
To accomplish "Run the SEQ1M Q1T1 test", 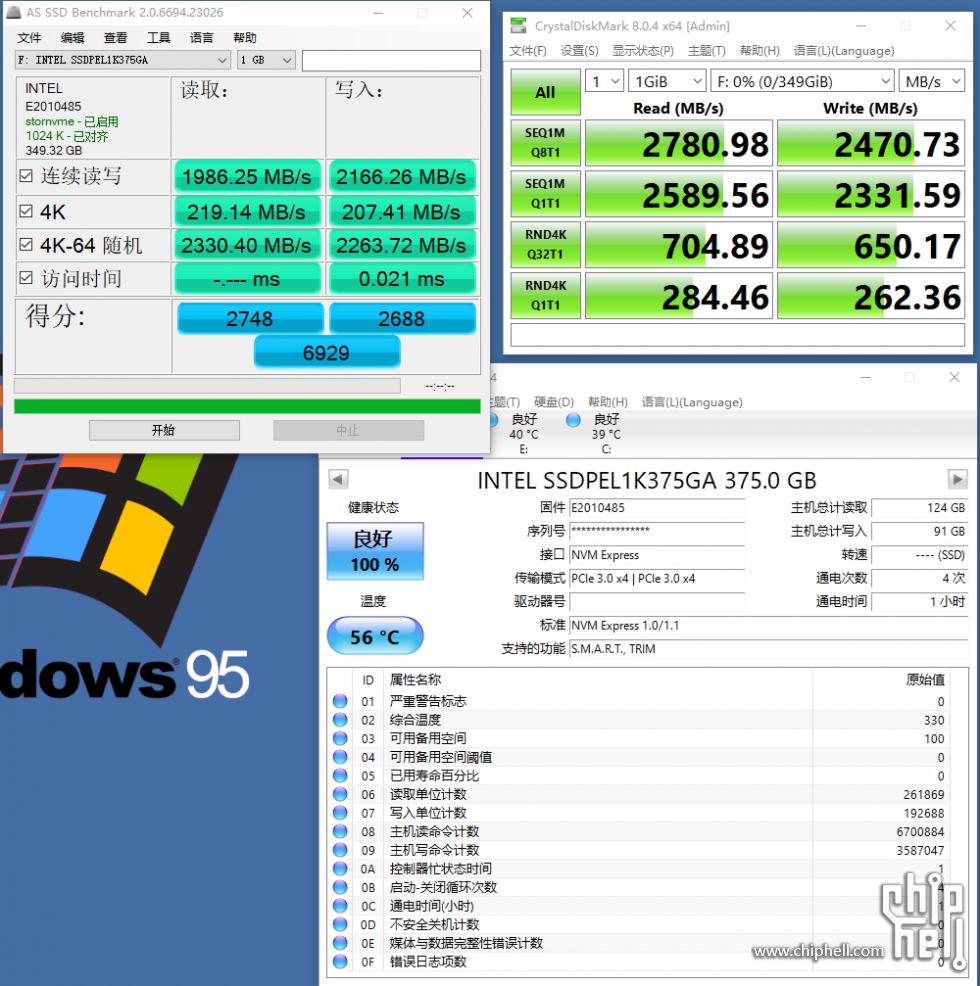I will [545, 194].
